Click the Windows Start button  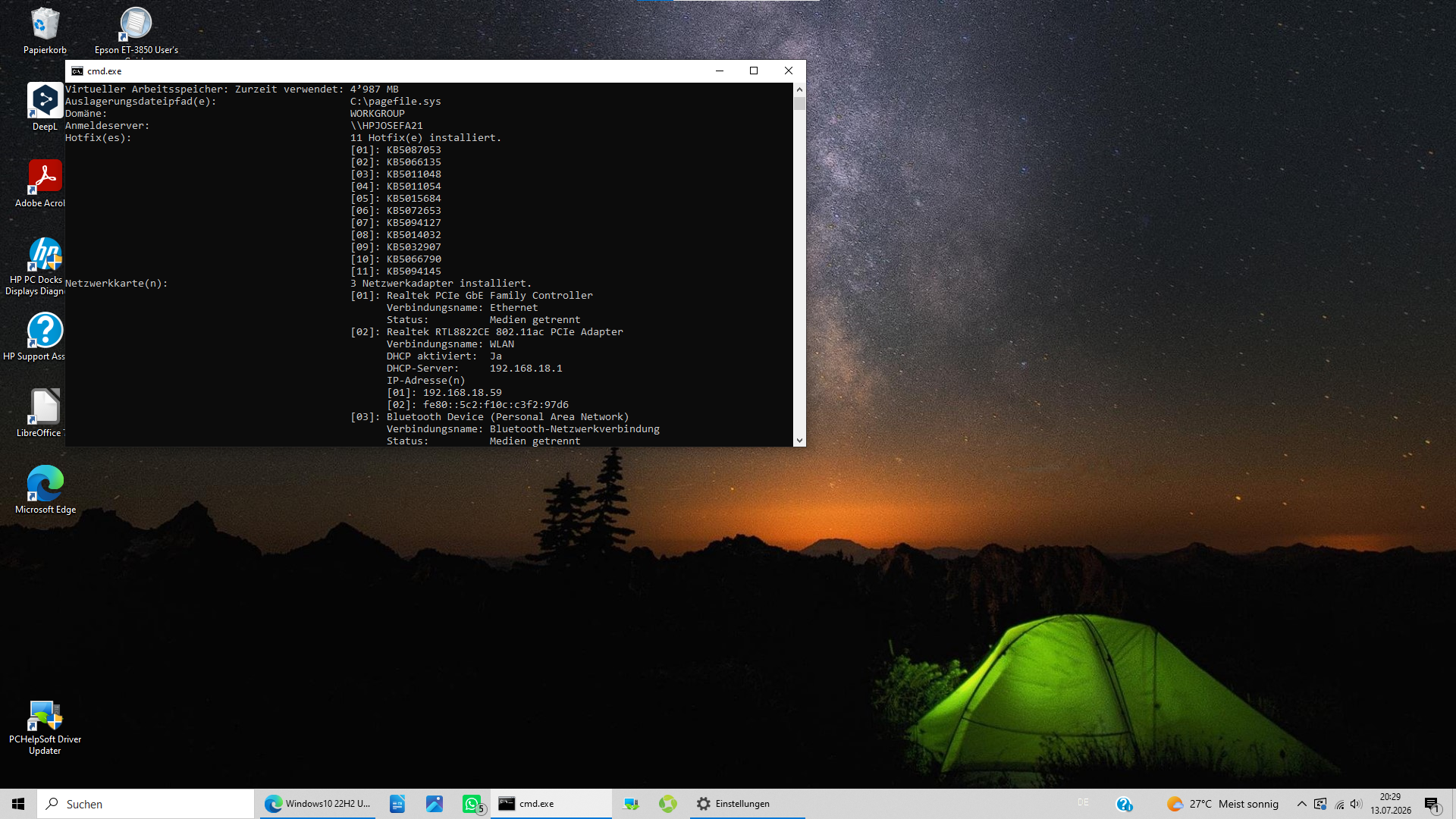click(18, 804)
